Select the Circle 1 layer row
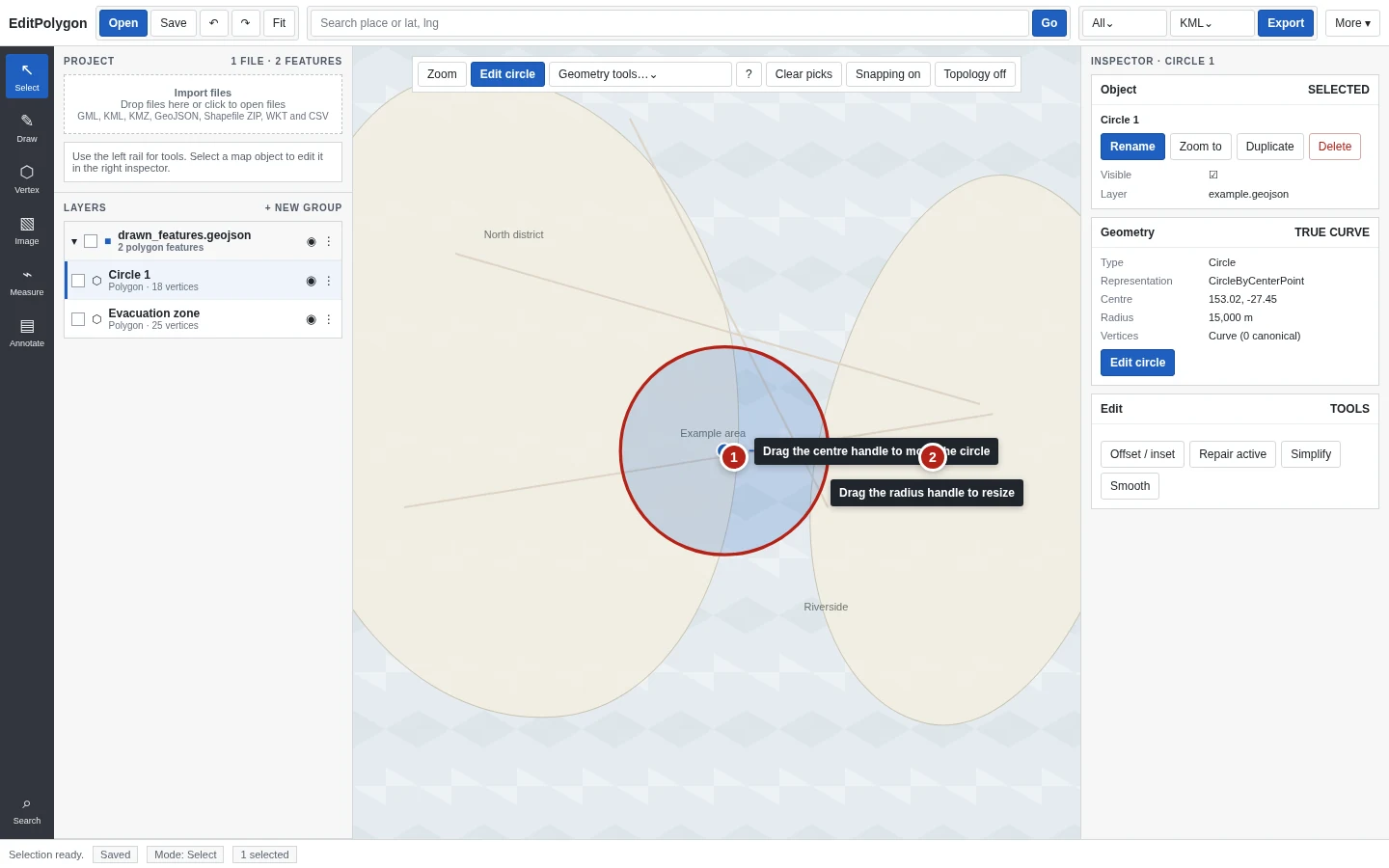Image resolution: width=1389 pixels, height=868 pixels. click(203, 281)
